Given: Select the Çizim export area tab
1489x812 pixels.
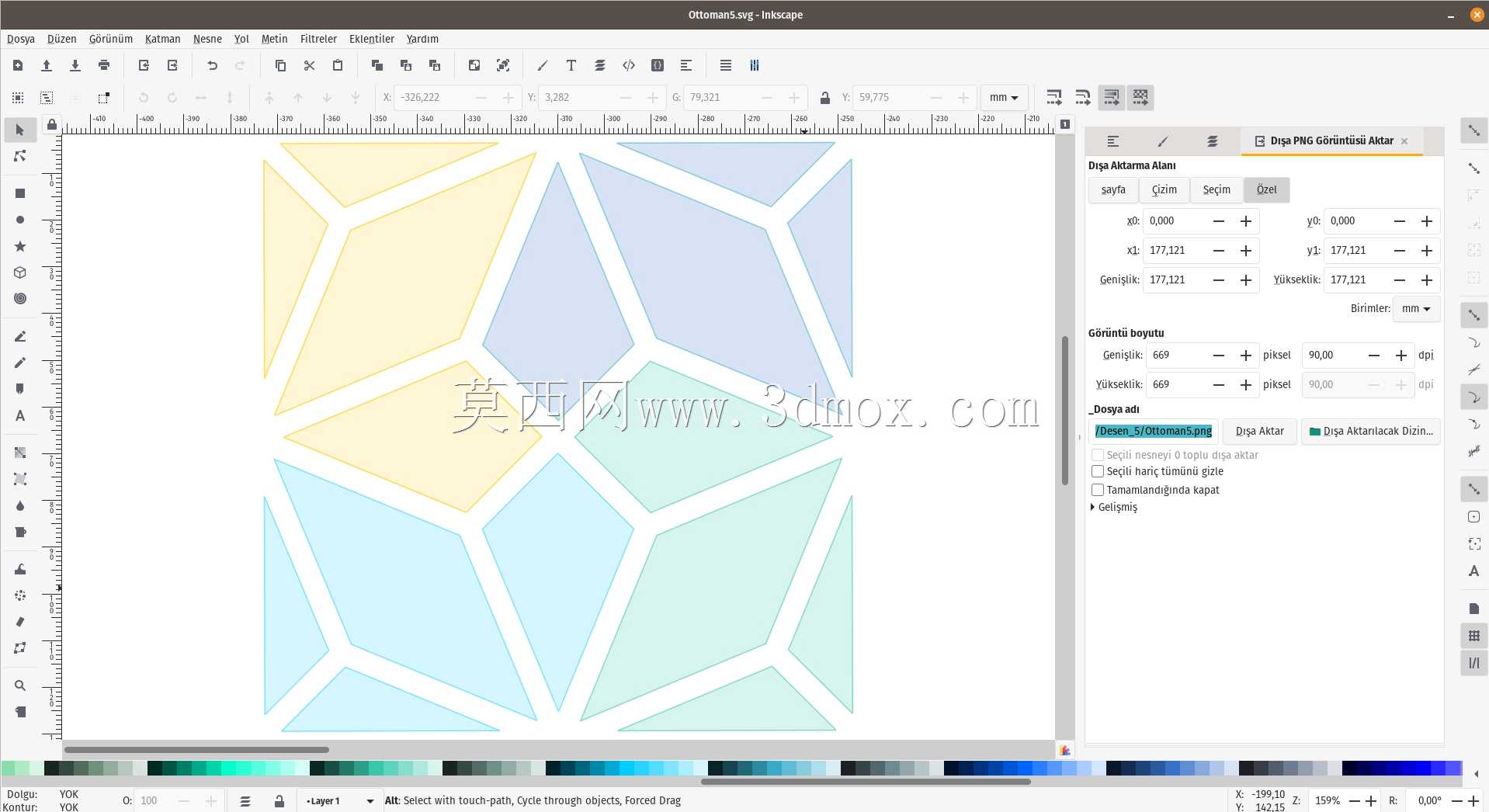Looking at the screenshot, I should click(1164, 190).
